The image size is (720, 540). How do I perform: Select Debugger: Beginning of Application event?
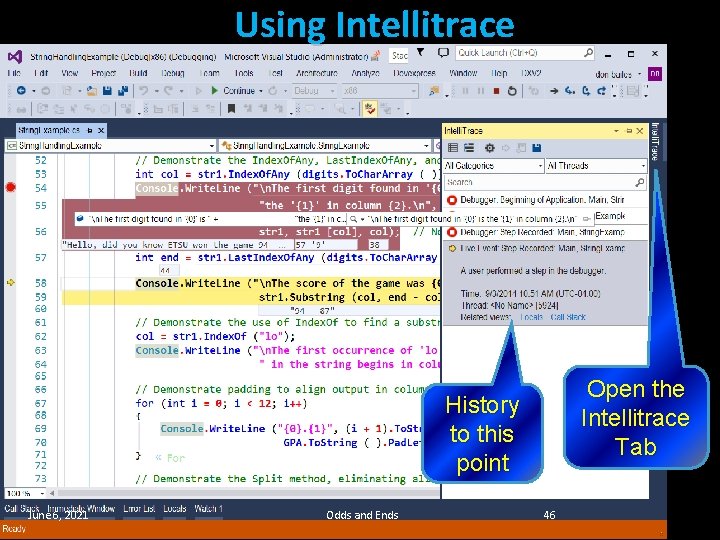pyautogui.click(x=546, y=200)
